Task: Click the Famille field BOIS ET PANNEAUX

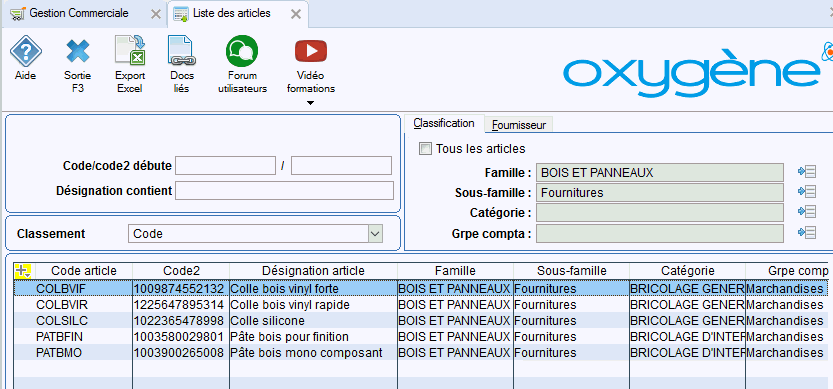Action: [660, 172]
